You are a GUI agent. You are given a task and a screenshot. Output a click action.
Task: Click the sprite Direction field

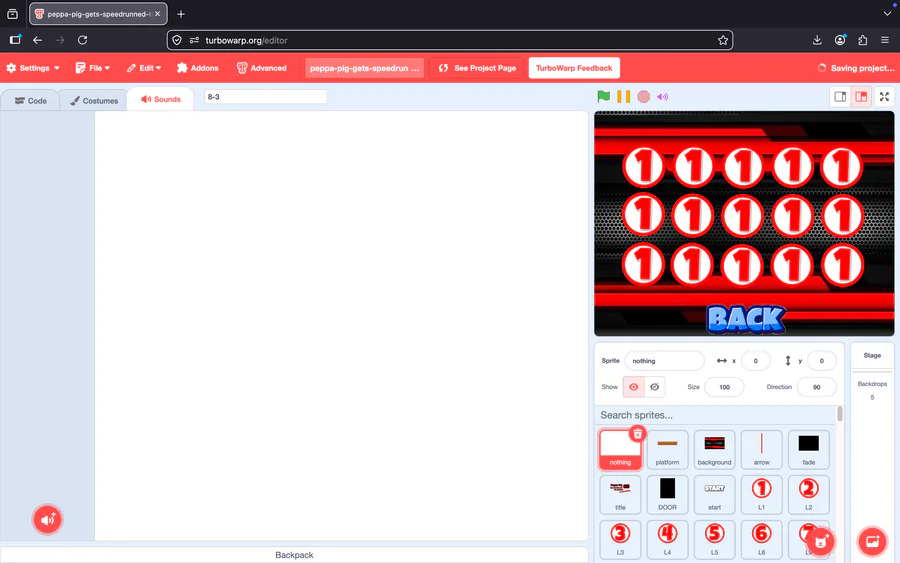(x=816, y=387)
